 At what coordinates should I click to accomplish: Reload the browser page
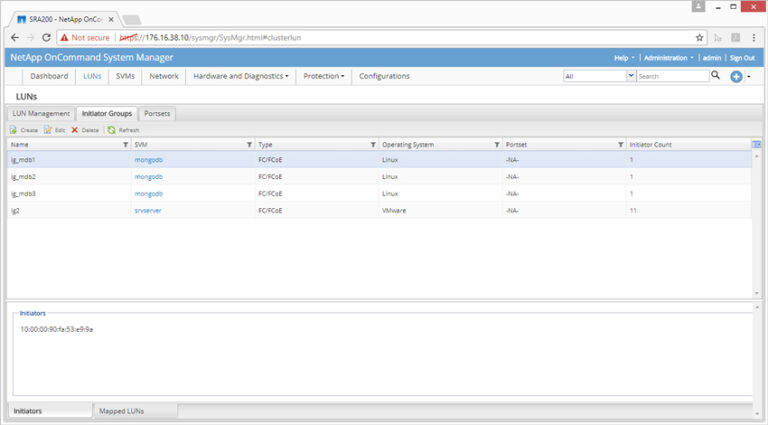point(46,38)
